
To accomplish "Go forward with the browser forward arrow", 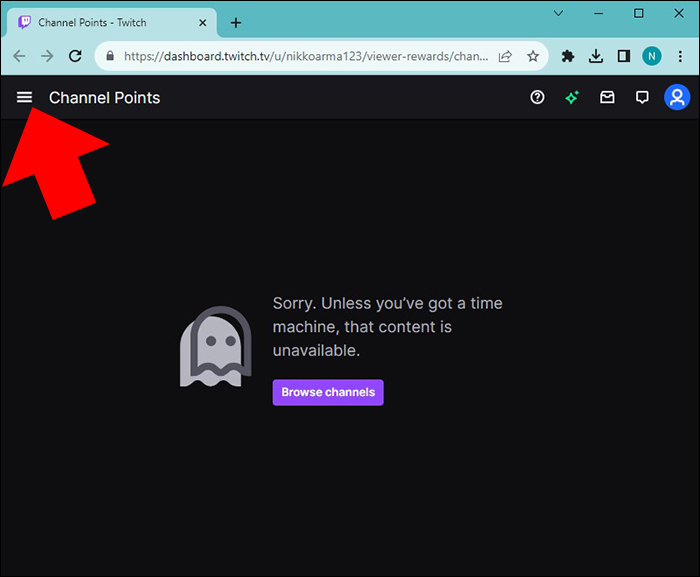I will [x=47, y=56].
